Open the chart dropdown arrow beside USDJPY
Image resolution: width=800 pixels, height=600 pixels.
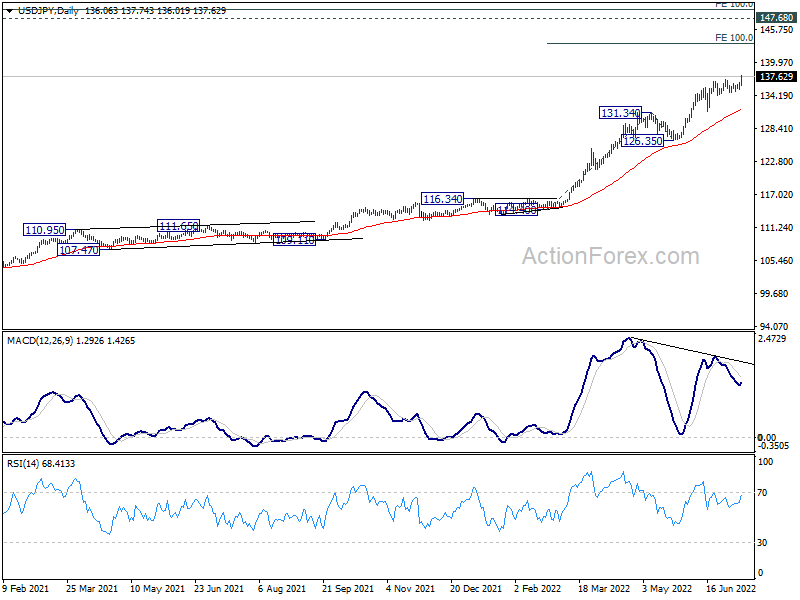coord(10,11)
